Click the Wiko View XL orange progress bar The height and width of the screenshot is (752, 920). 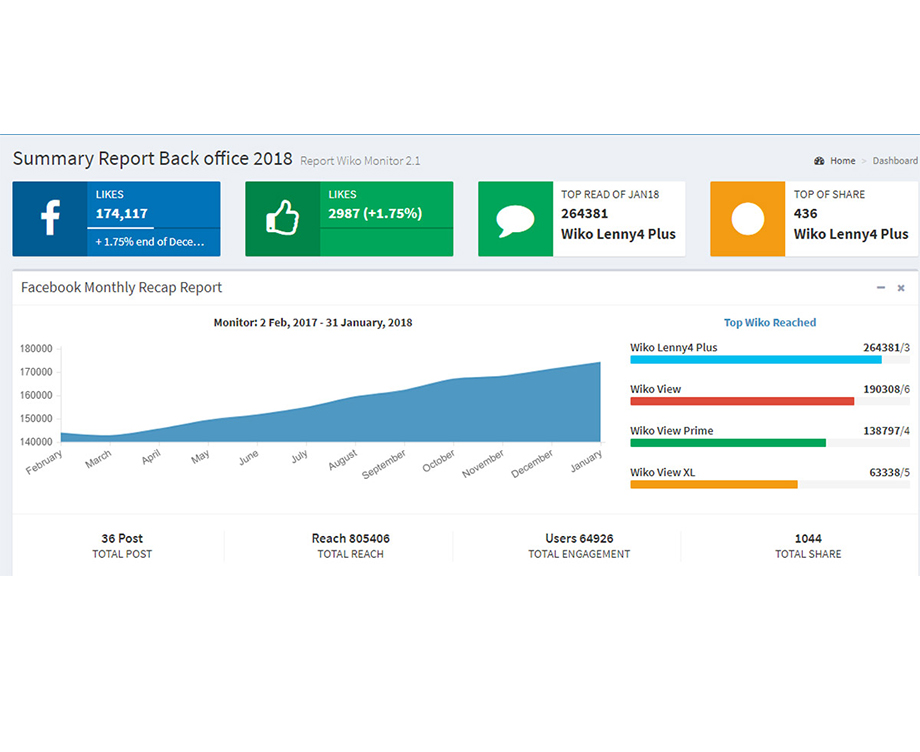pos(714,485)
